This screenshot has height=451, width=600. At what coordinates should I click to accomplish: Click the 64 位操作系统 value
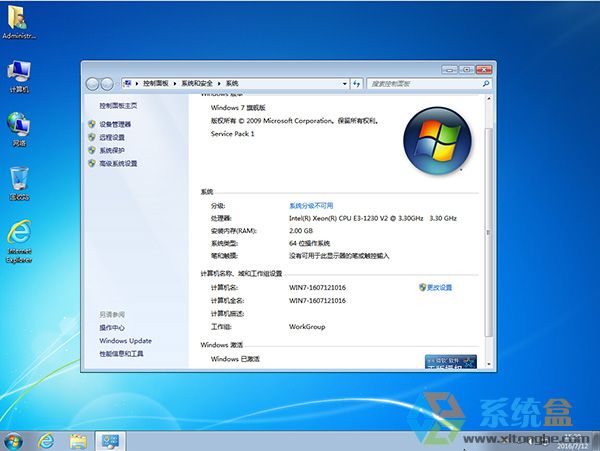tap(309, 243)
